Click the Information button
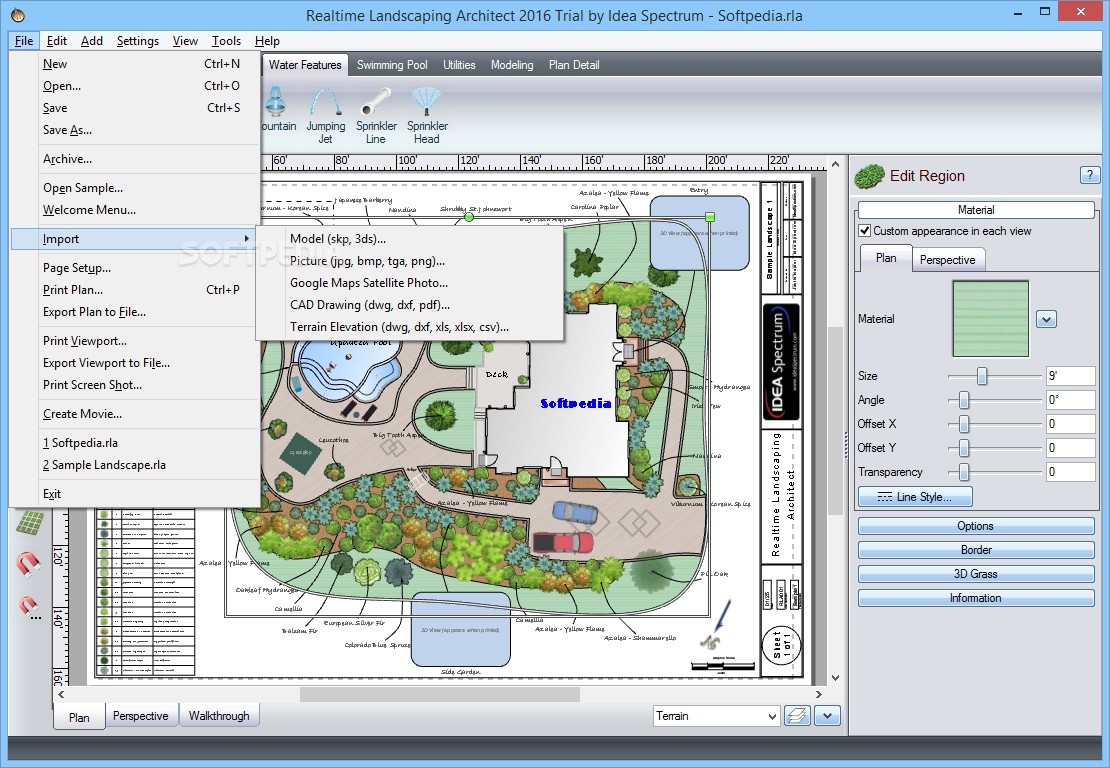Viewport: 1110px width, 768px height. coord(975,598)
